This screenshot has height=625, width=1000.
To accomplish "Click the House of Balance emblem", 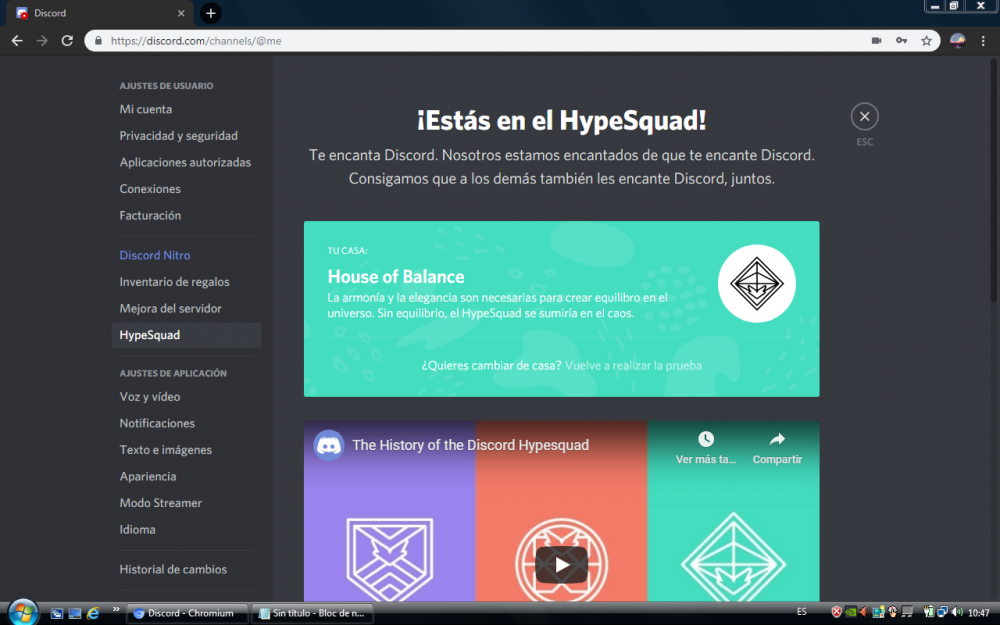I will (756, 284).
